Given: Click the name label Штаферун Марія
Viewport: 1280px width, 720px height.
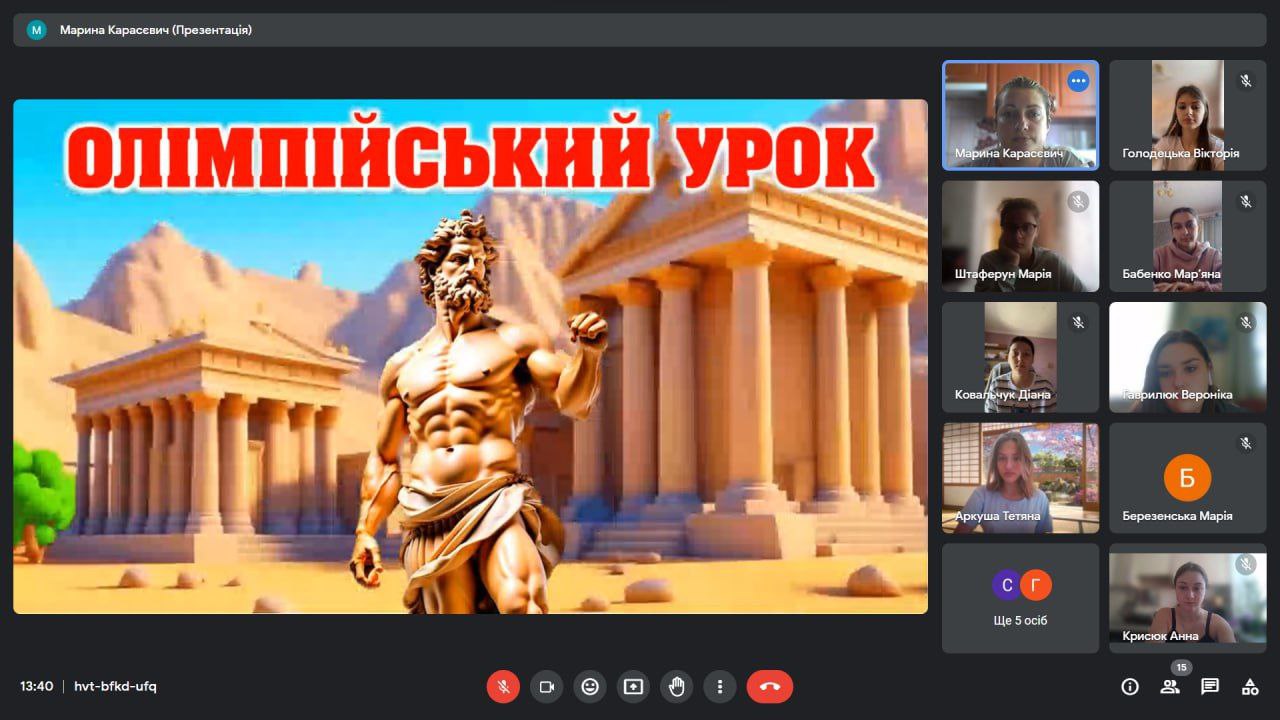Looking at the screenshot, I should 1003,274.
